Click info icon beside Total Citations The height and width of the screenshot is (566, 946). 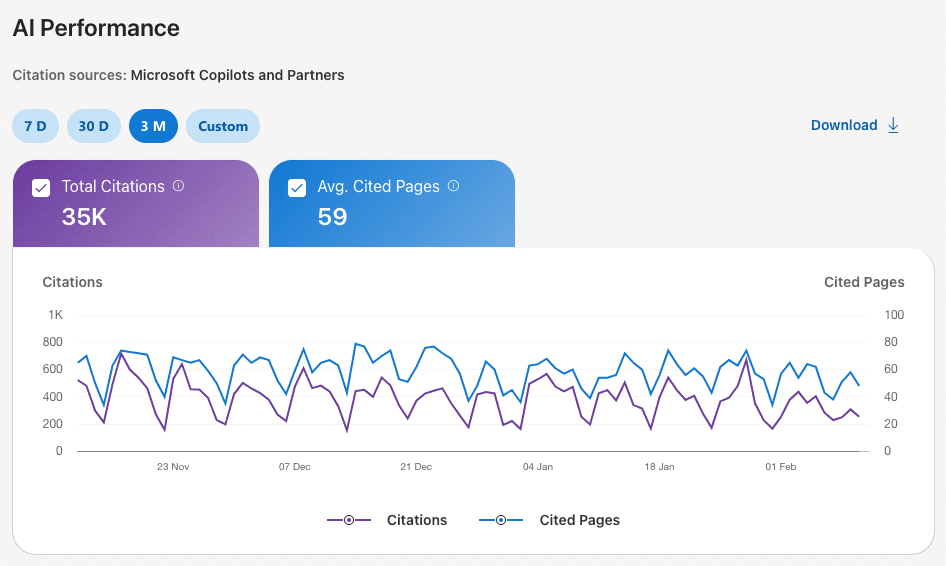pyautogui.click(x=179, y=186)
